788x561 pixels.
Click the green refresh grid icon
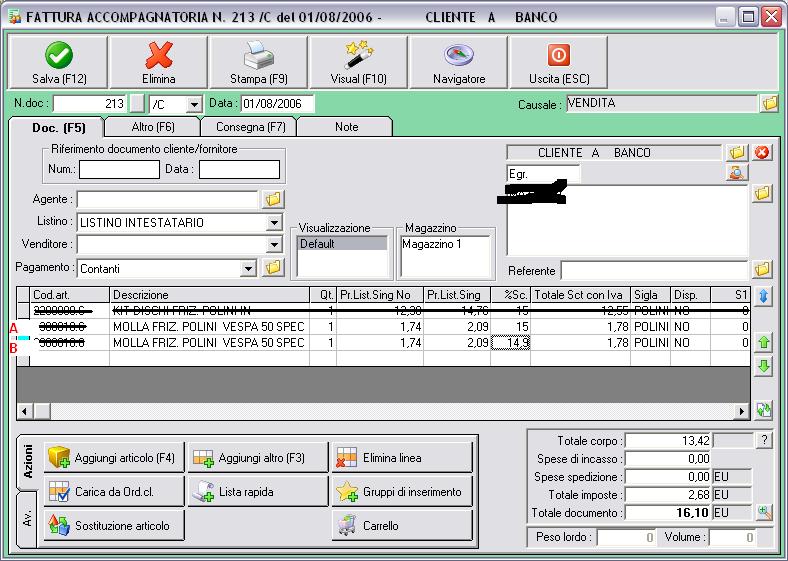[763, 410]
